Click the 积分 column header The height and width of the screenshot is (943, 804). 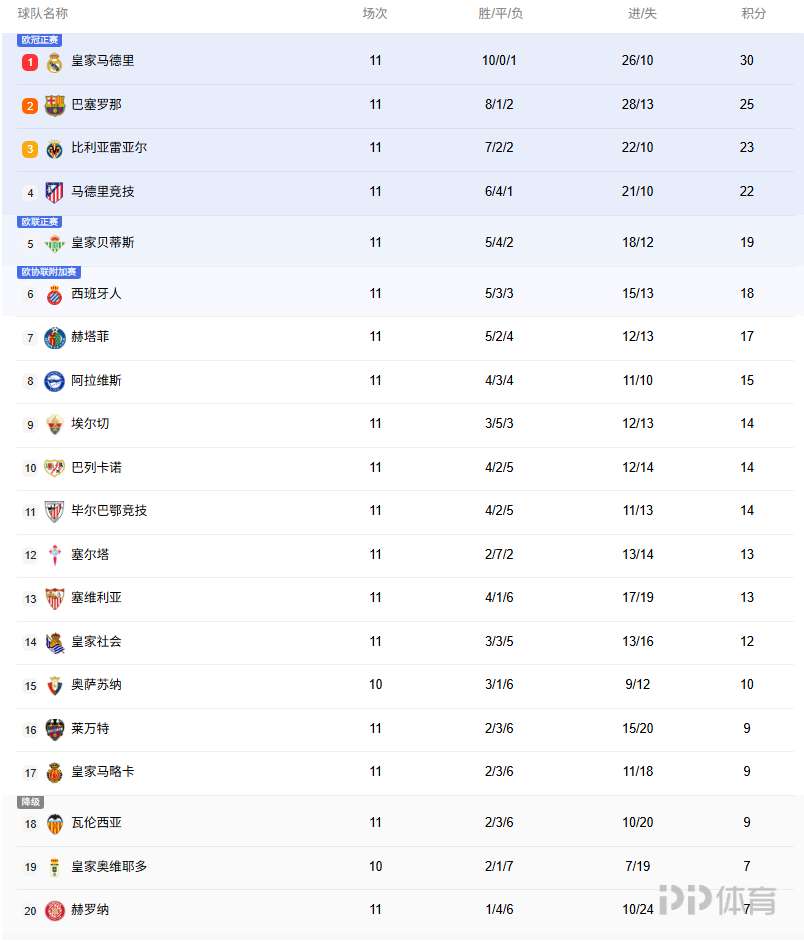(x=753, y=13)
